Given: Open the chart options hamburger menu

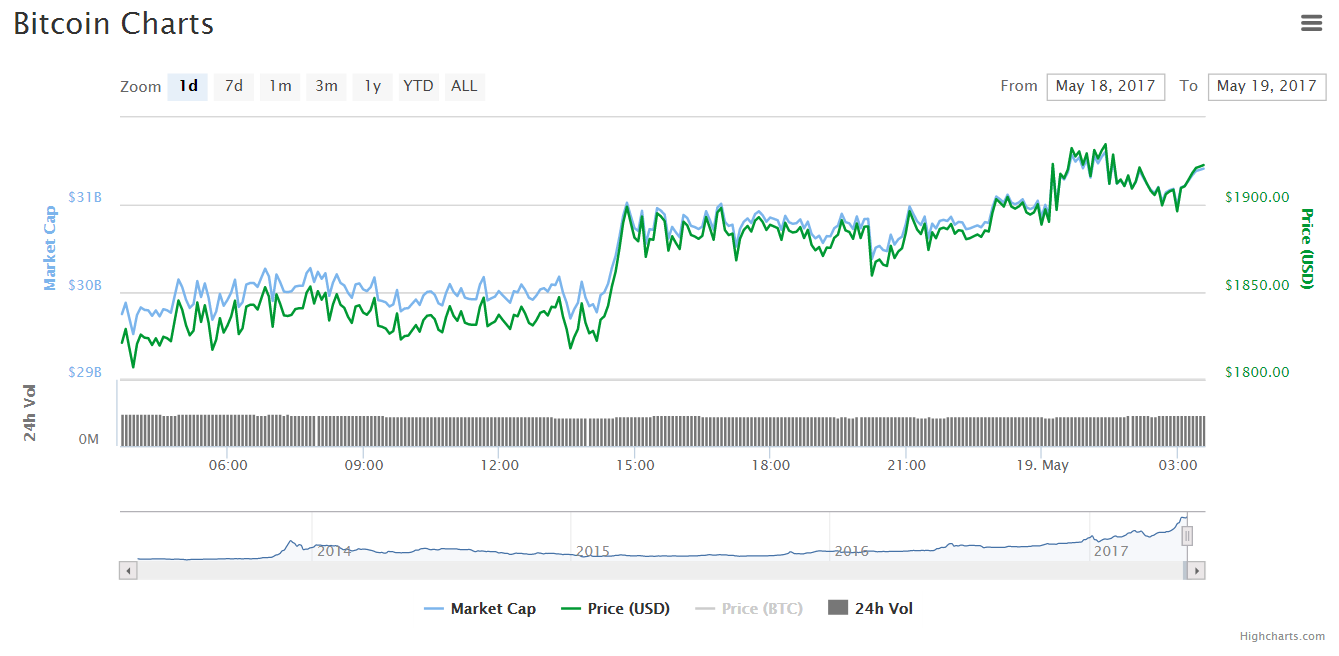Looking at the screenshot, I should point(1311,22).
